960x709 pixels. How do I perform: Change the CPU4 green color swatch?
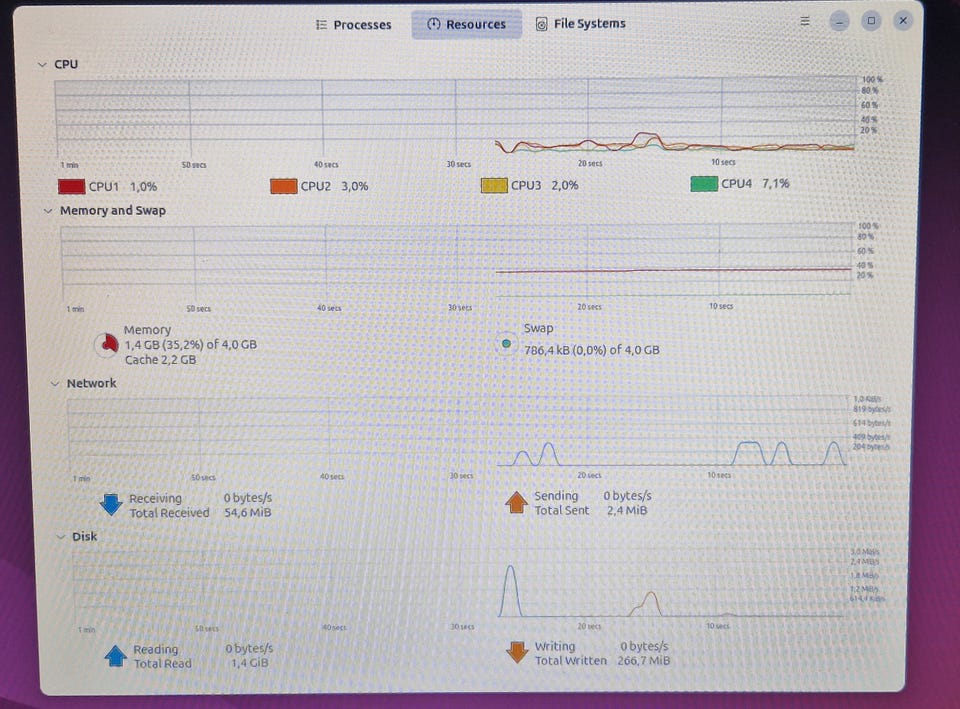click(x=704, y=183)
